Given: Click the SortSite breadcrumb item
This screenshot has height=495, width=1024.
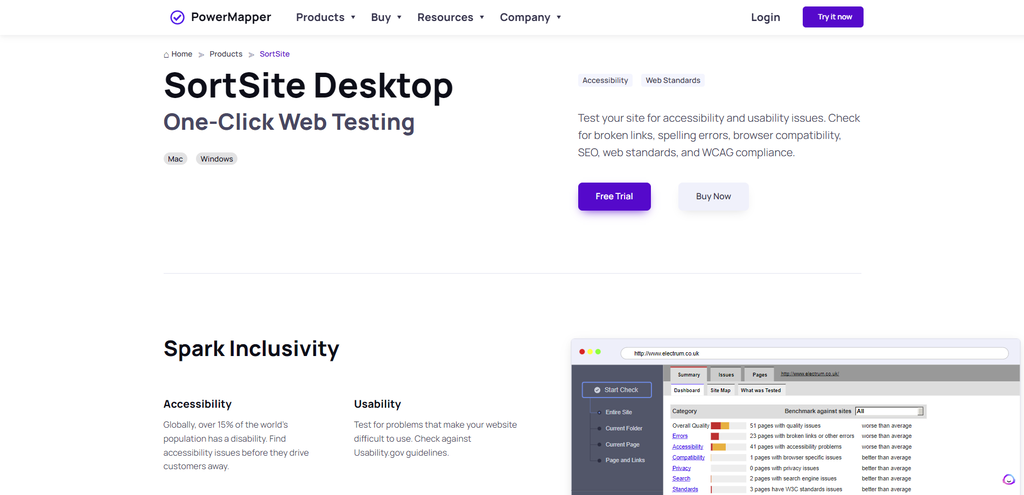Looking at the screenshot, I should pyautogui.click(x=274, y=54).
